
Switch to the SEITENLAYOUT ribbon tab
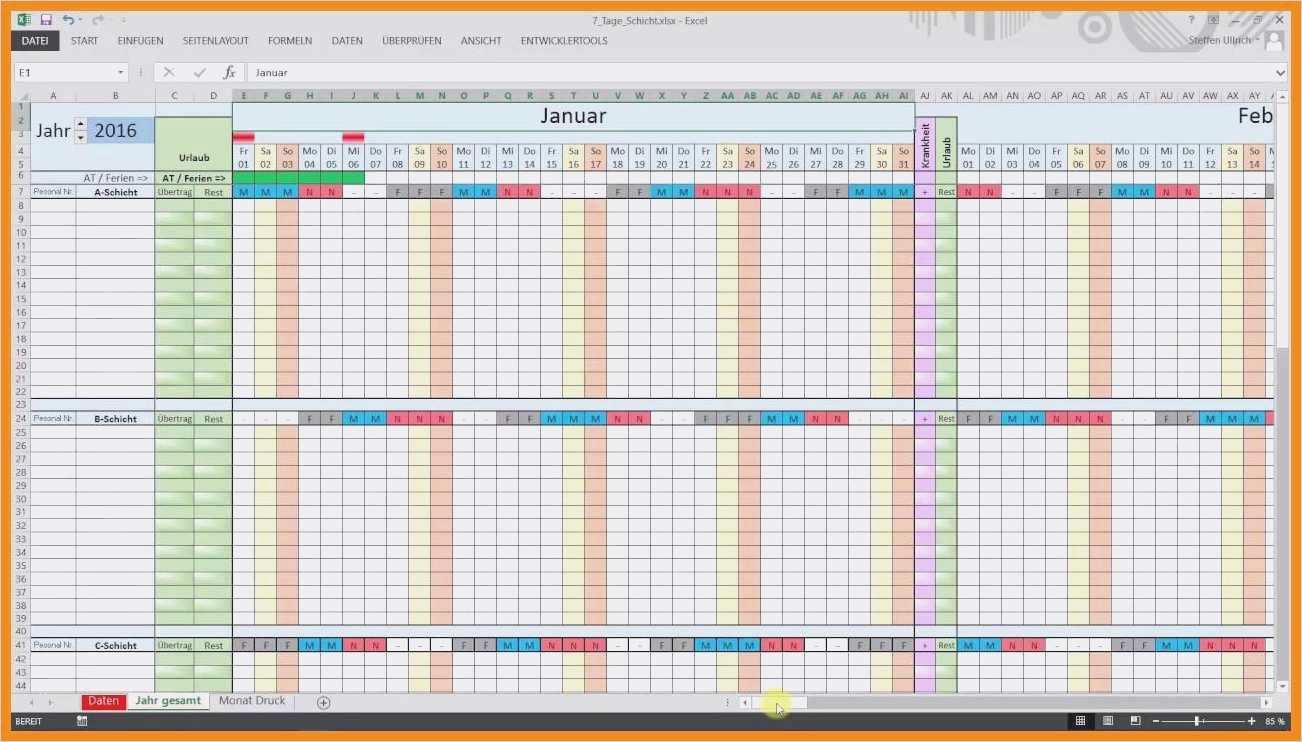216,41
